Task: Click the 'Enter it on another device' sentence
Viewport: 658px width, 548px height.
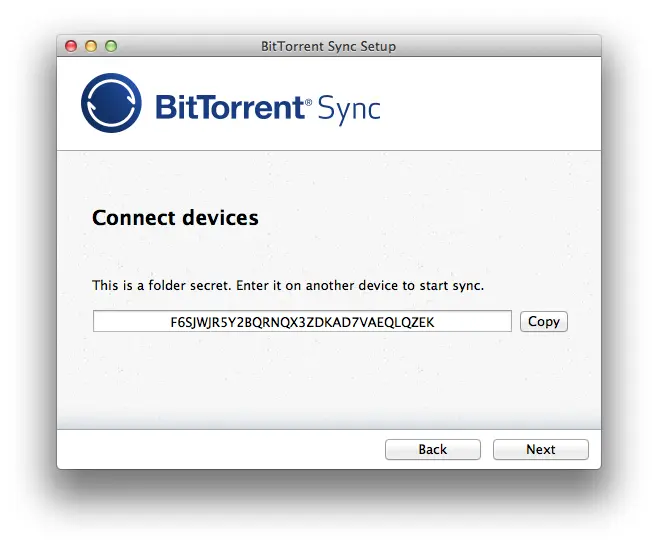Action: [x=360, y=285]
